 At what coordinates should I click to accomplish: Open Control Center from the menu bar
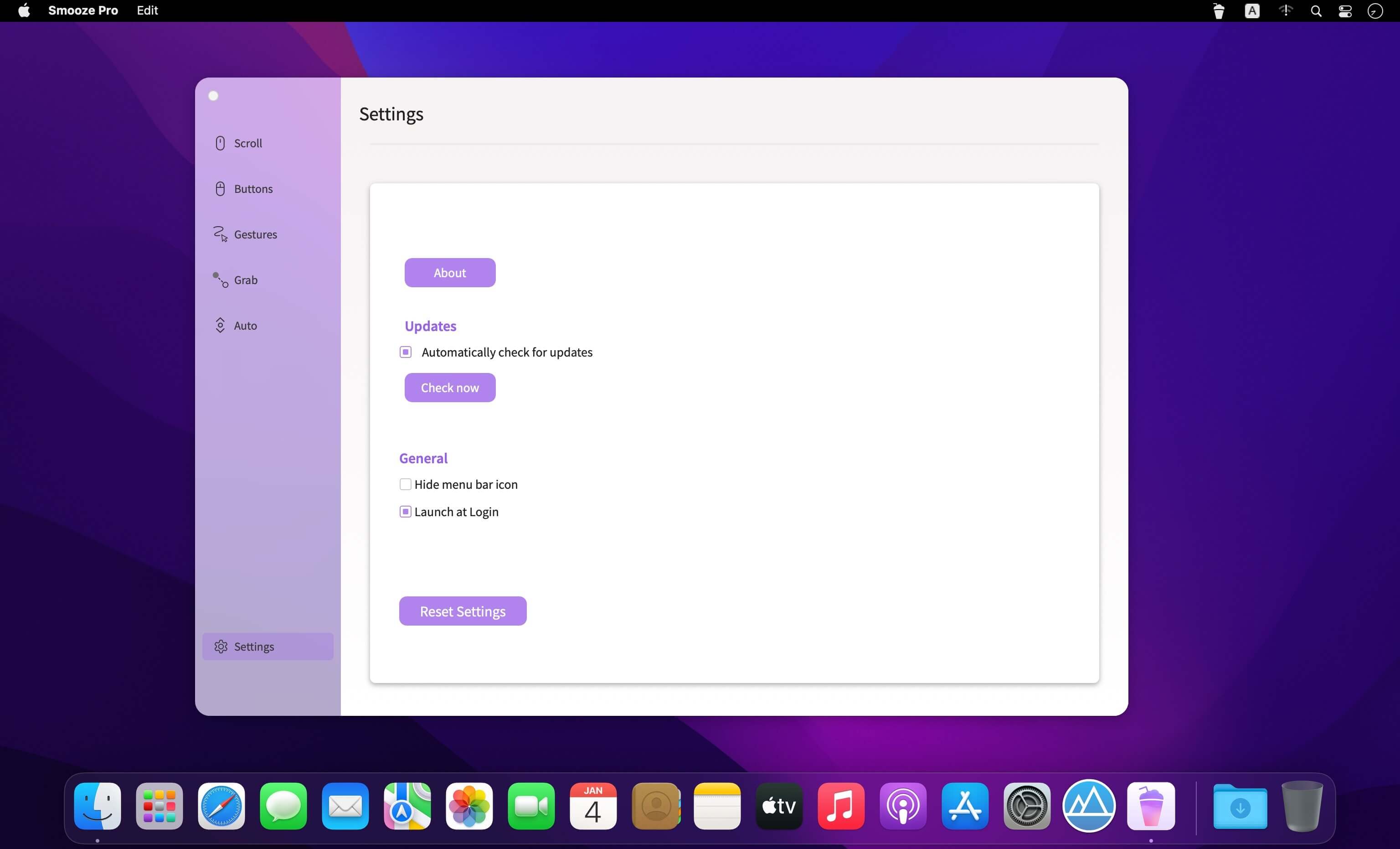1345,11
